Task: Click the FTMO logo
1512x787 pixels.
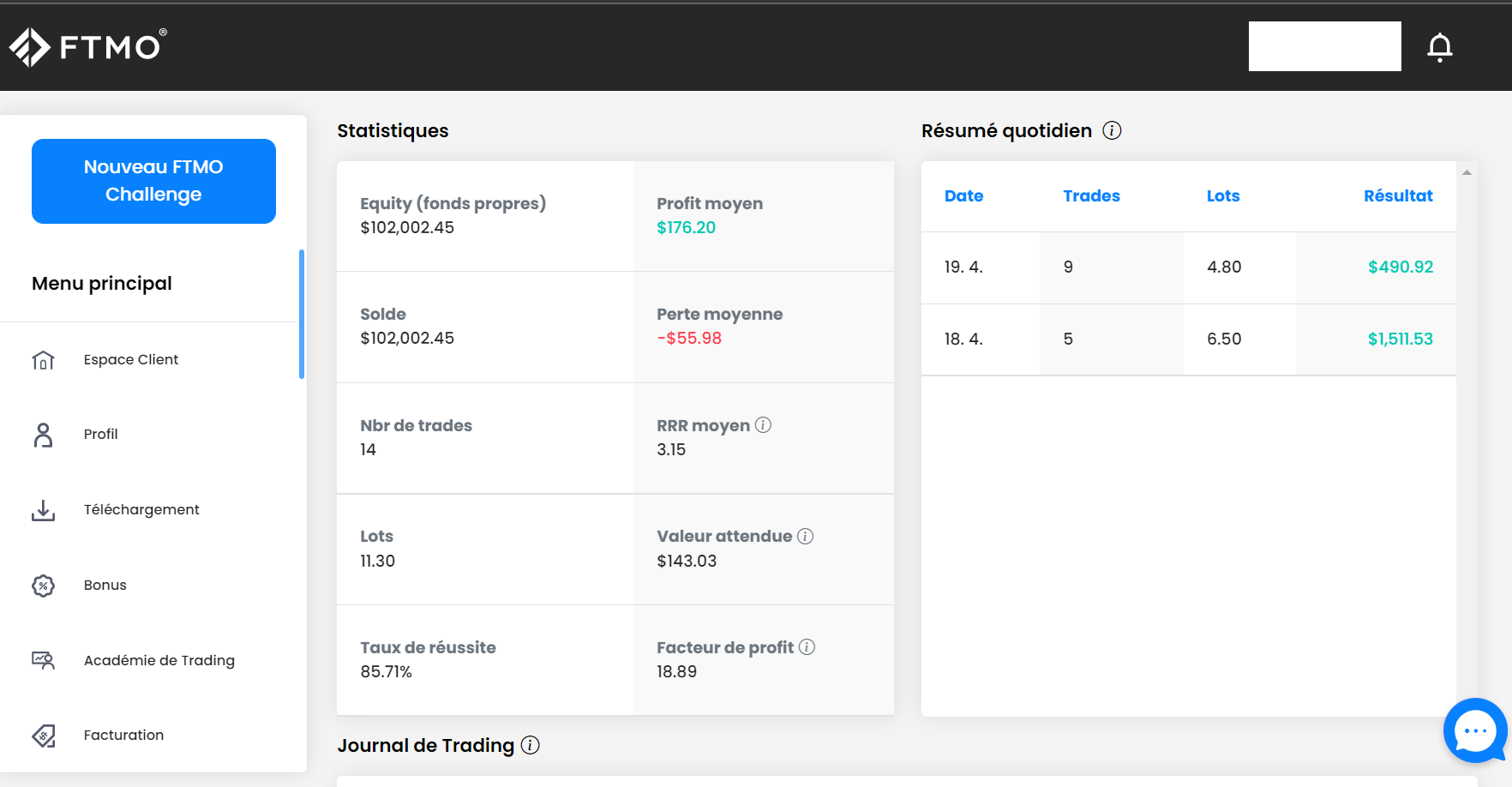Action: coord(88,46)
